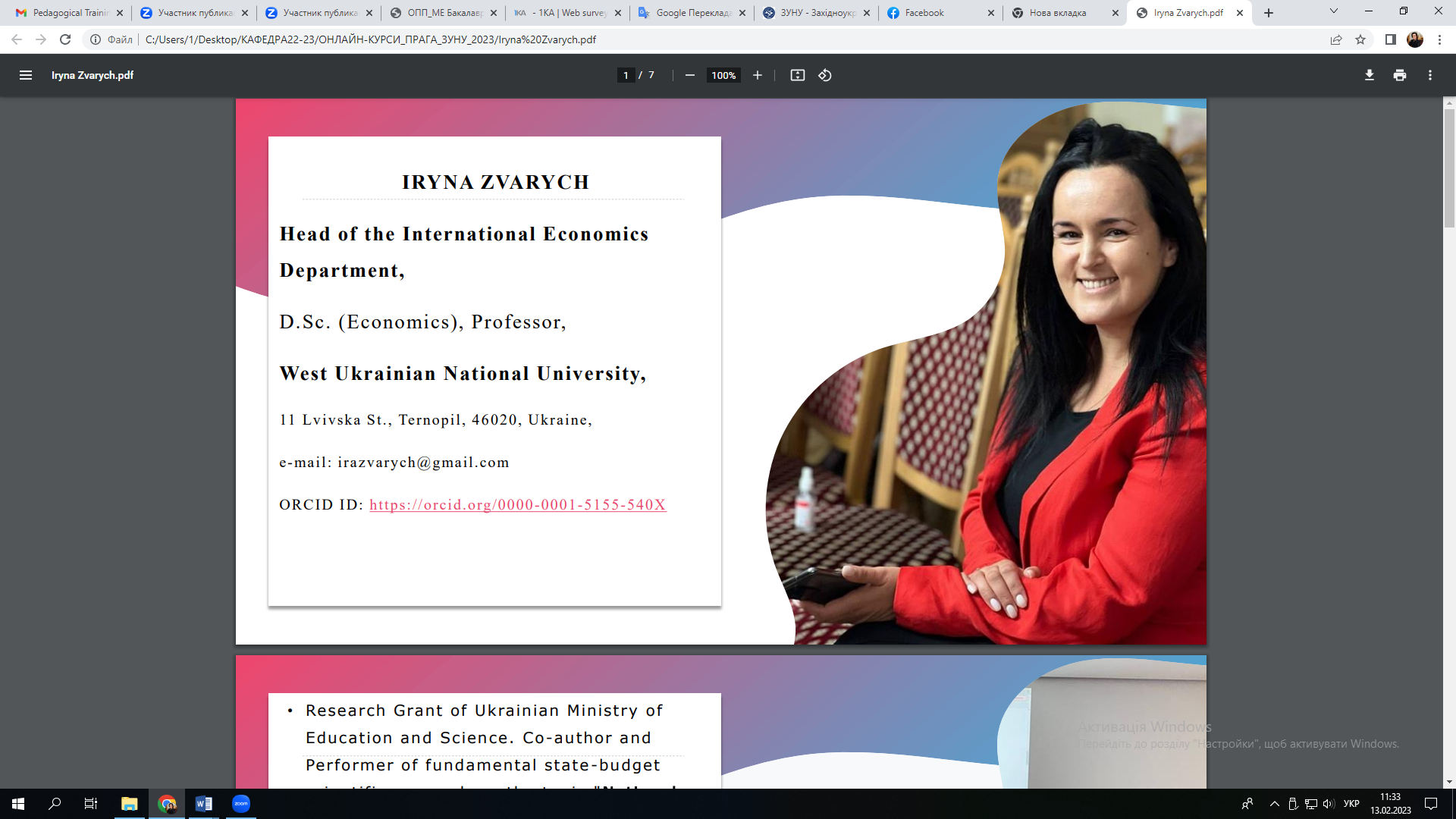The height and width of the screenshot is (819, 1456).
Task: Click the address bar file path
Action: (371, 39)
